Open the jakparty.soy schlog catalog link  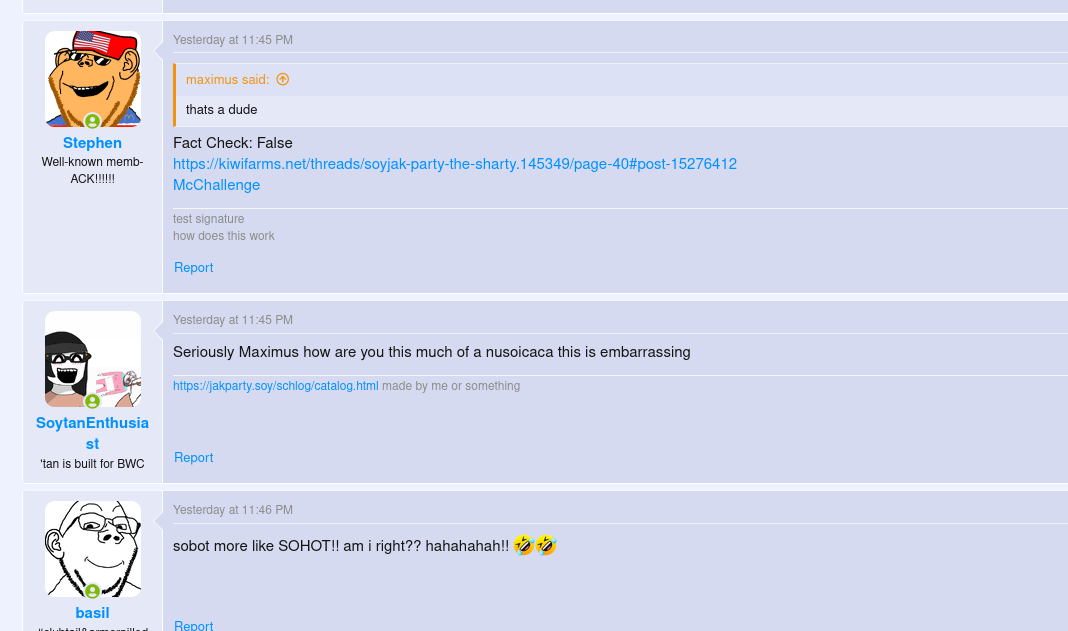pyautogui.click(x=275, y=386)
